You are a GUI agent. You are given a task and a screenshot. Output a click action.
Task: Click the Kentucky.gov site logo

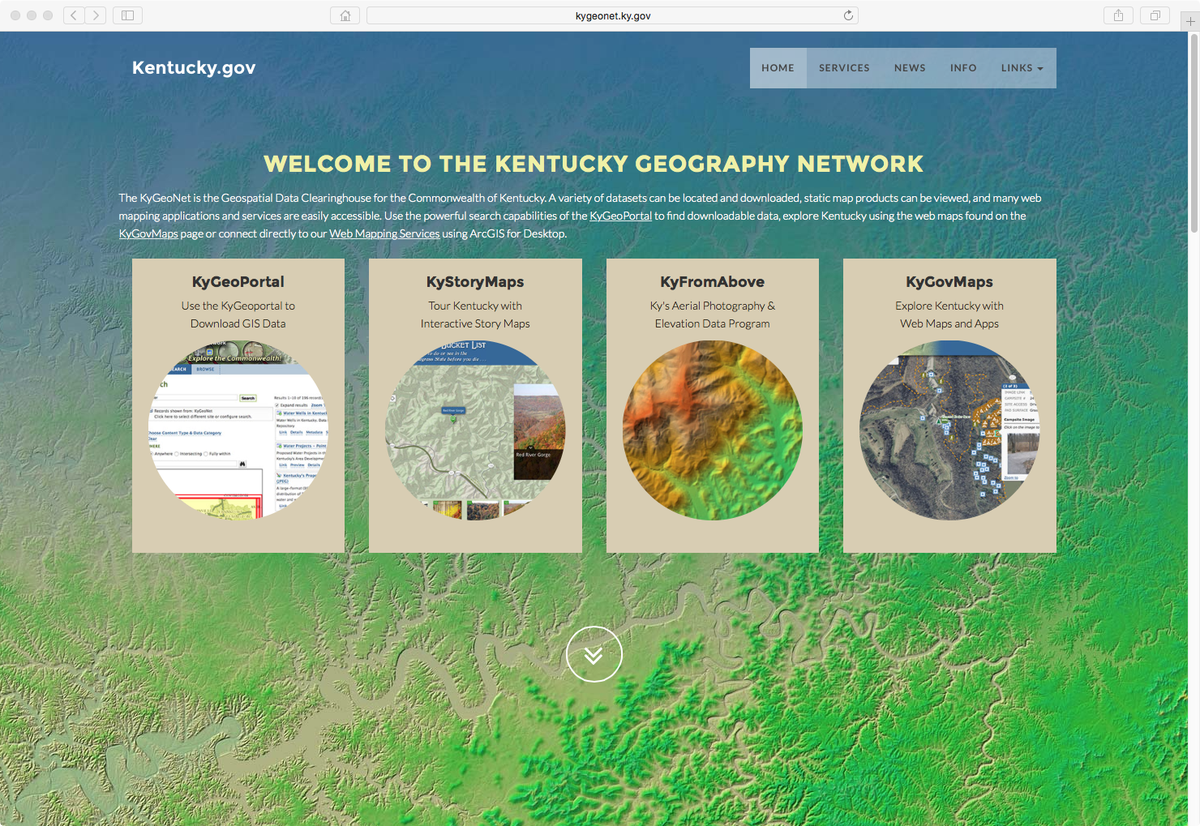coord(194,68)
